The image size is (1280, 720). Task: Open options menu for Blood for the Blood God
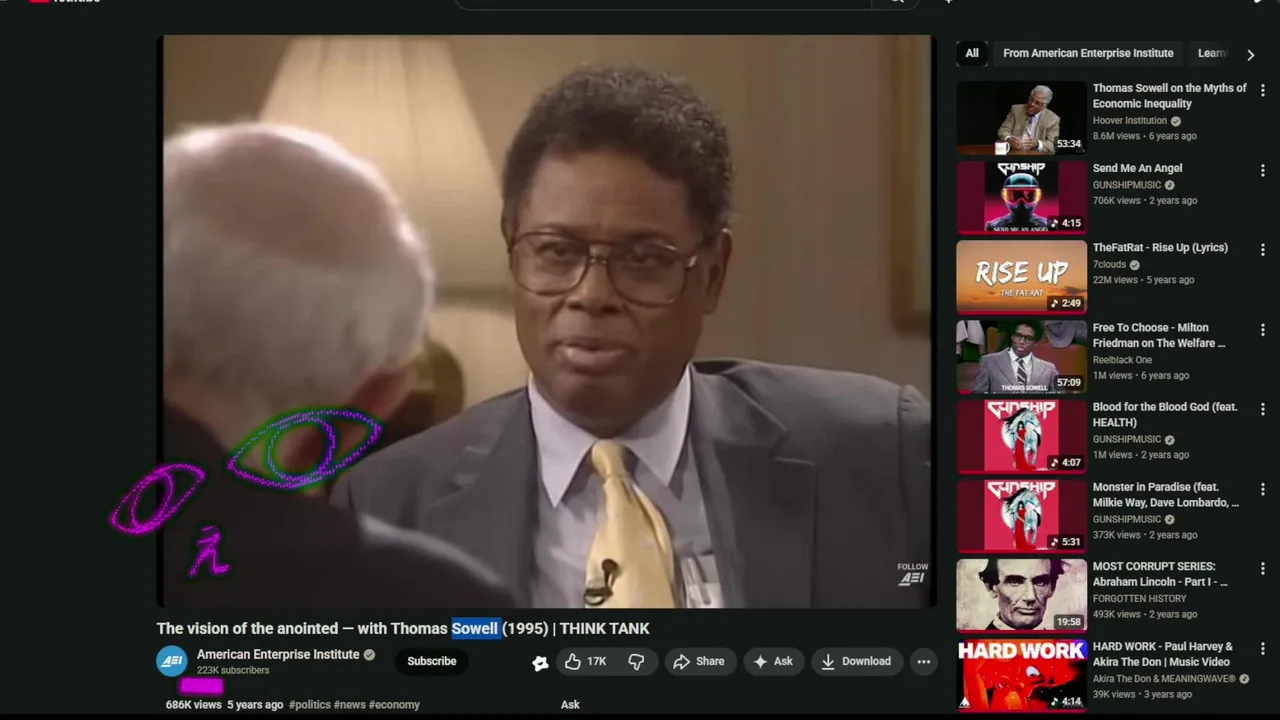pyautogui.click(x=1262, y=409)
